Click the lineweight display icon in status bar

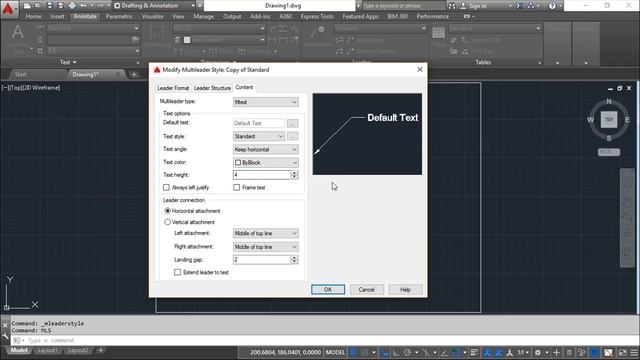[474, 352]
